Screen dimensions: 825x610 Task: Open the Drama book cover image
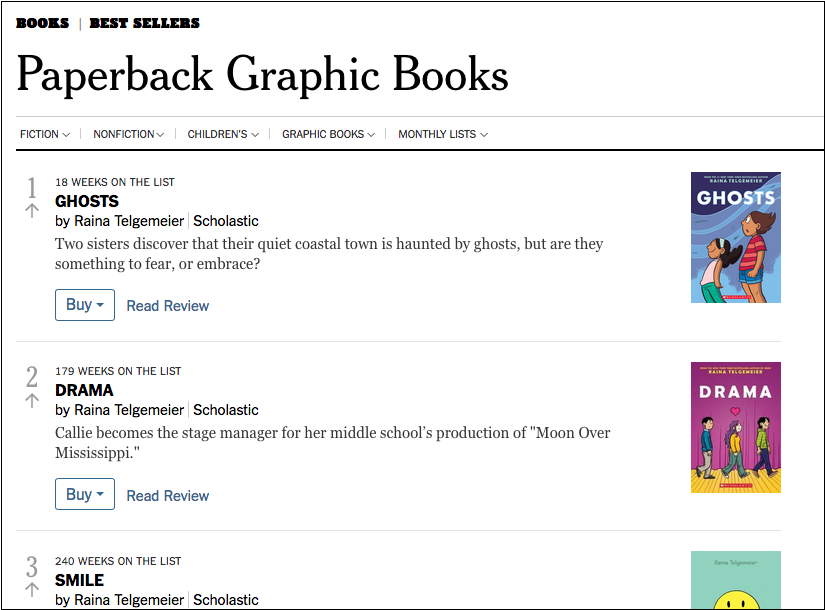735,427
